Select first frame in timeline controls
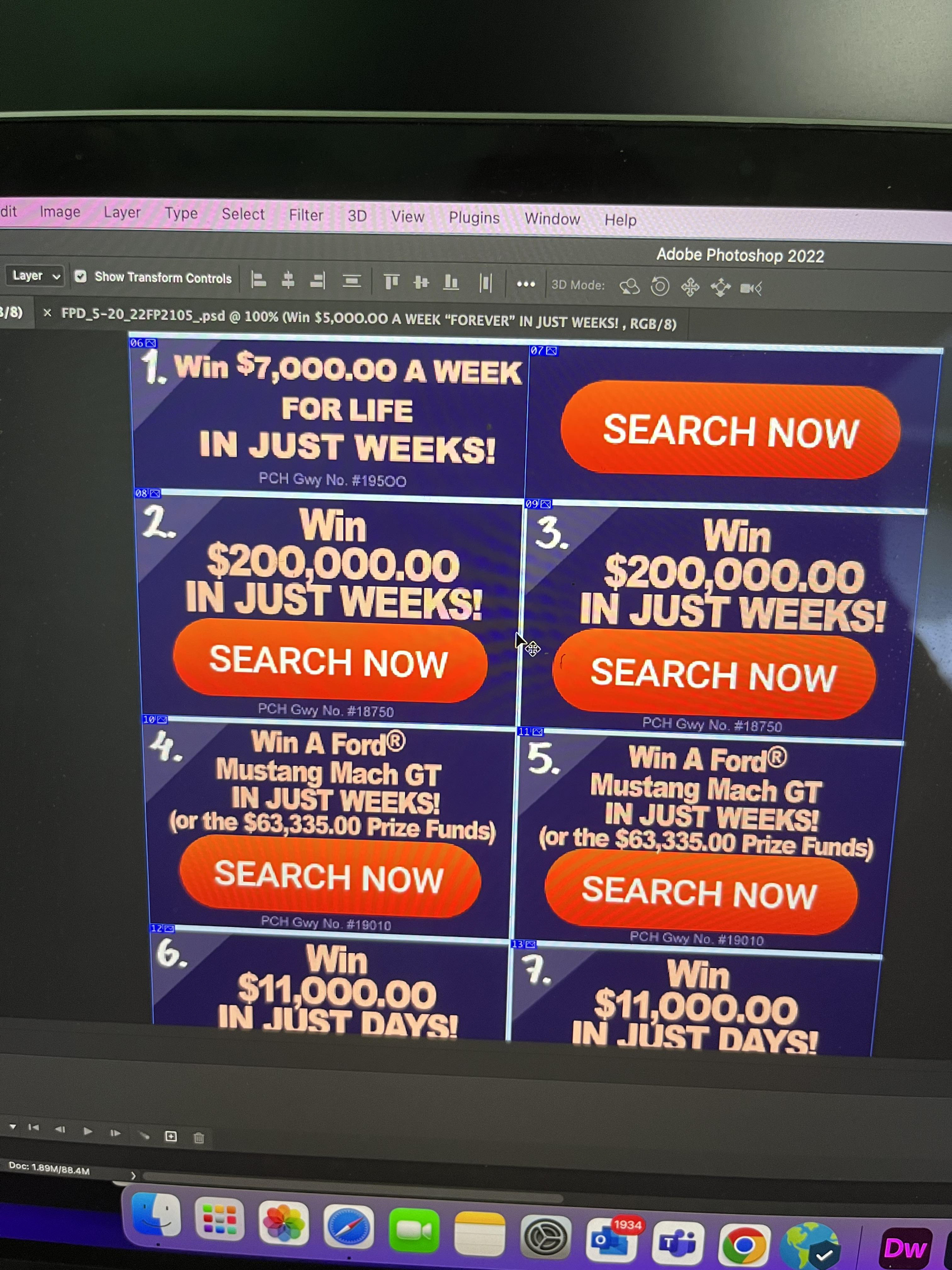This screenshot has height=1270, width=952. click(x=34, y=1128)
